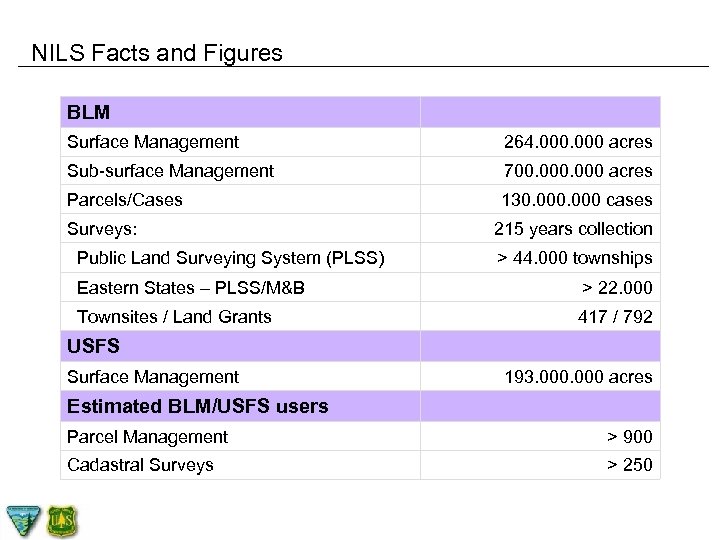Select the 'Parcel Management' label
The height and width of the screenshot is (540, 720).
click(147, 437)
